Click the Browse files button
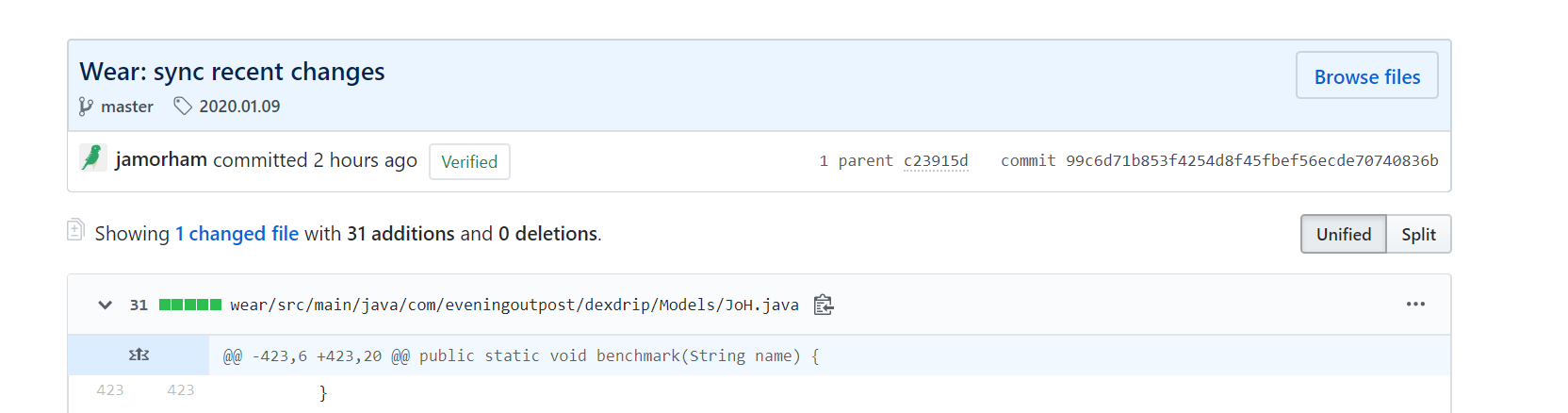The image size is (1568, 413). (x=1367, y=75)
